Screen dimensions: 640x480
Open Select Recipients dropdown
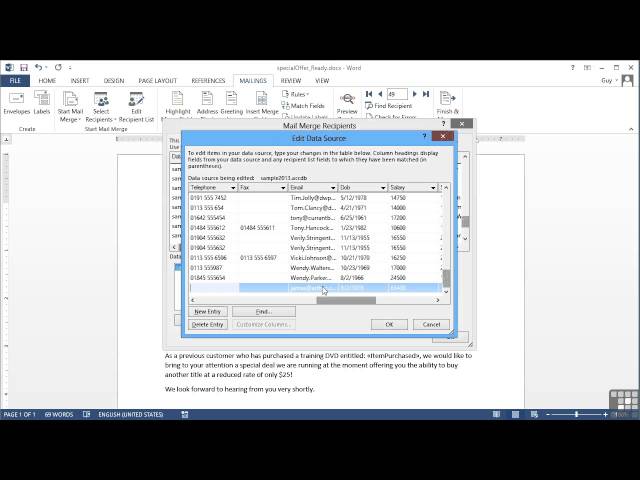(x=101, y=107)
